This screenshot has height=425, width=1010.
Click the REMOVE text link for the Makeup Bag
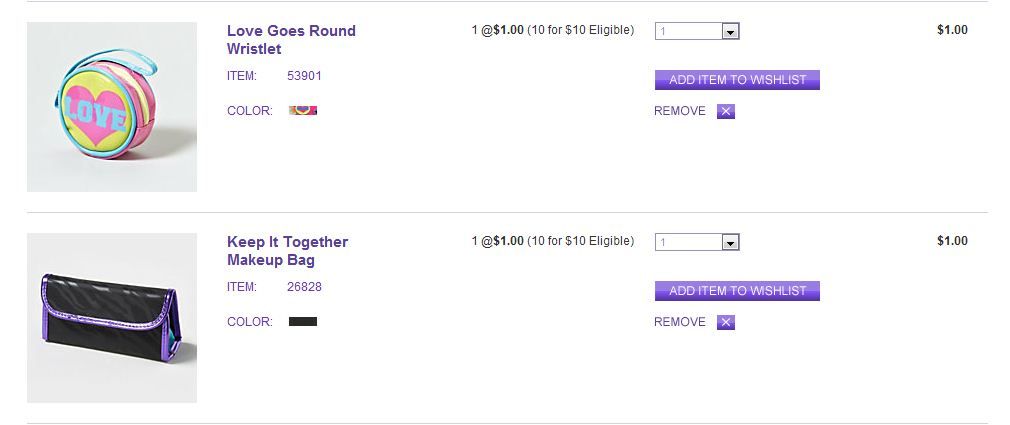click(x=680, y=322)
